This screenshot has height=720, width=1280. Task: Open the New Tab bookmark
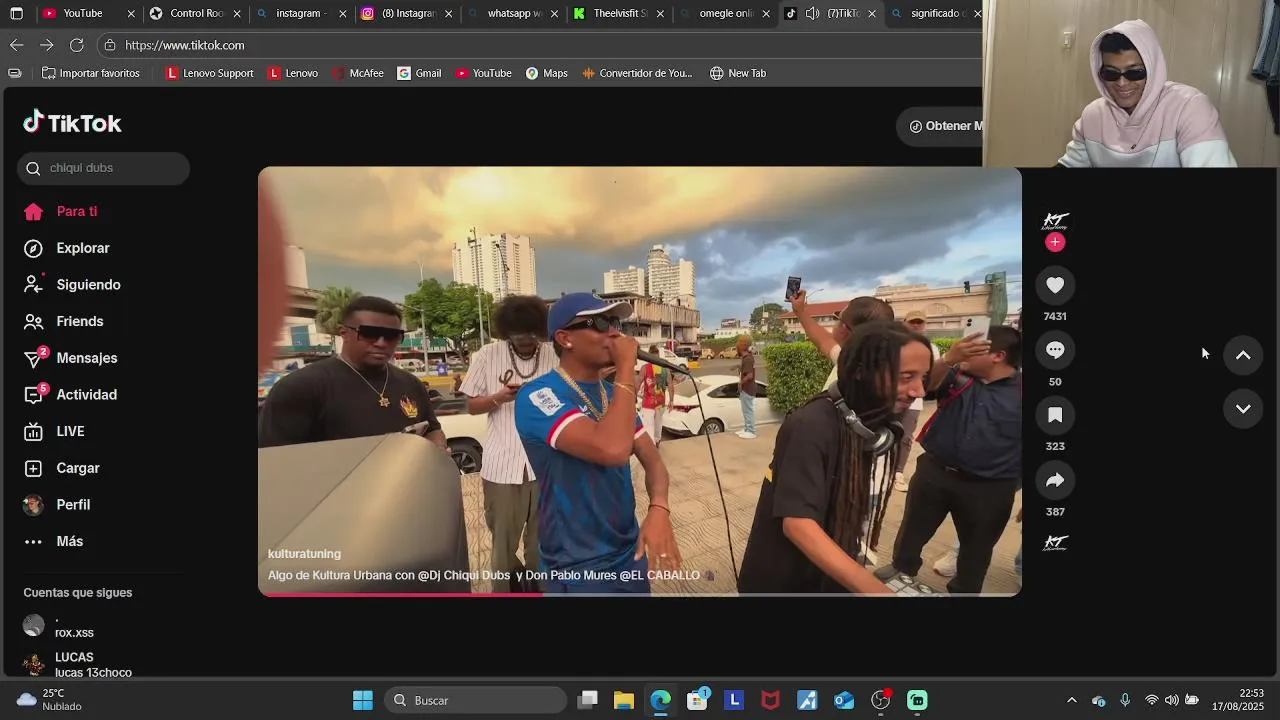click(x=738, y=73)
